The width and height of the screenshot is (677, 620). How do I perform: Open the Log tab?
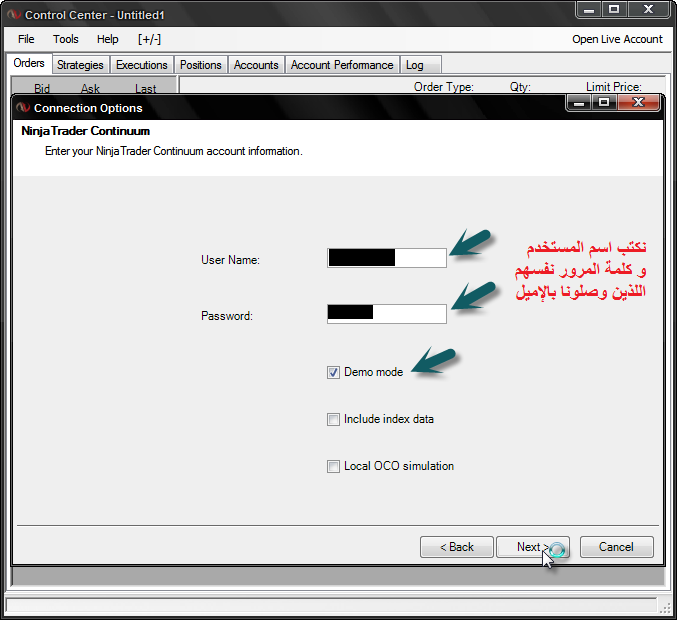click(x=421, y=65)
